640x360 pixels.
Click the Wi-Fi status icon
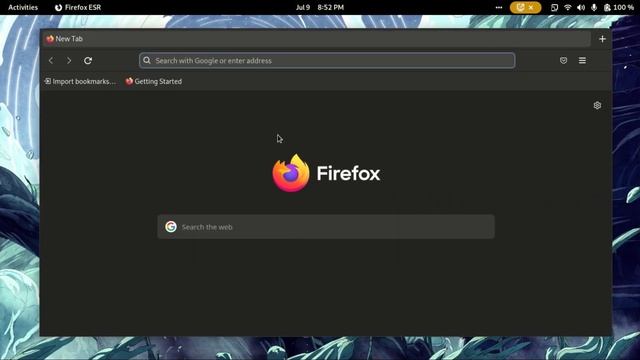point(568,7)
